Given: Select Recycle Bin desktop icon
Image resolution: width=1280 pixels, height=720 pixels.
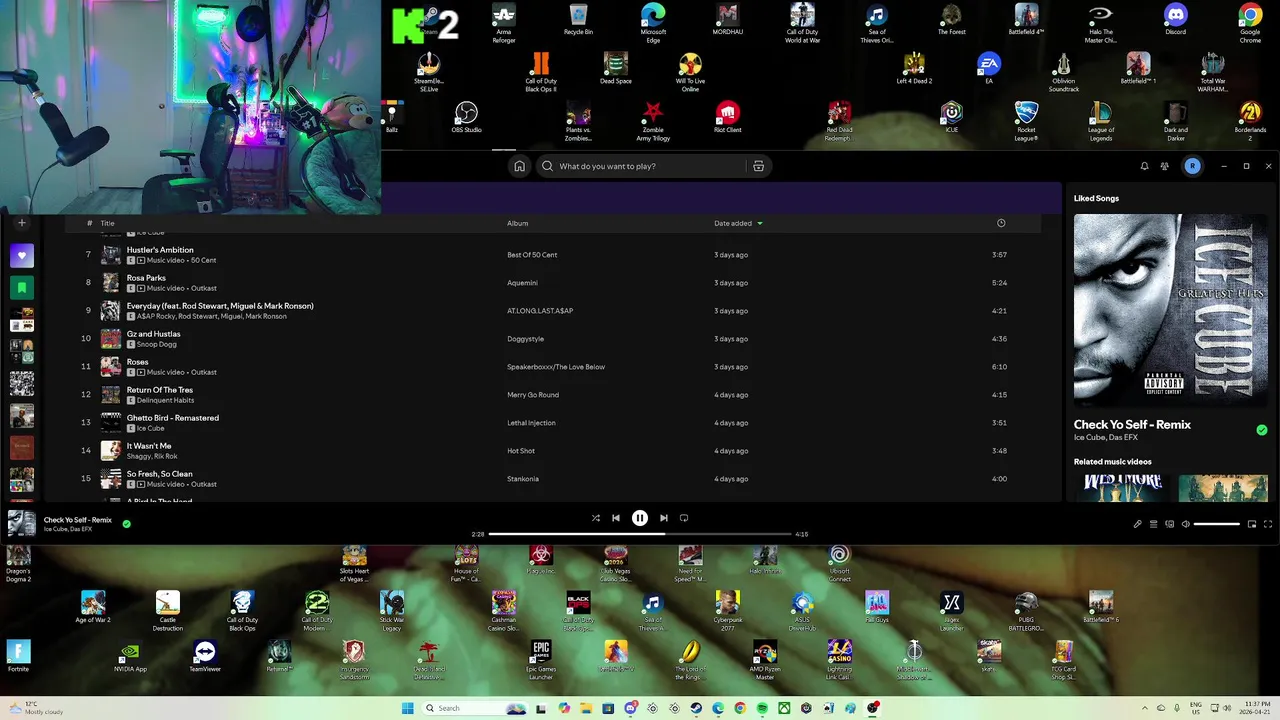Looking at the screenshot, I should tap(578, 20).
